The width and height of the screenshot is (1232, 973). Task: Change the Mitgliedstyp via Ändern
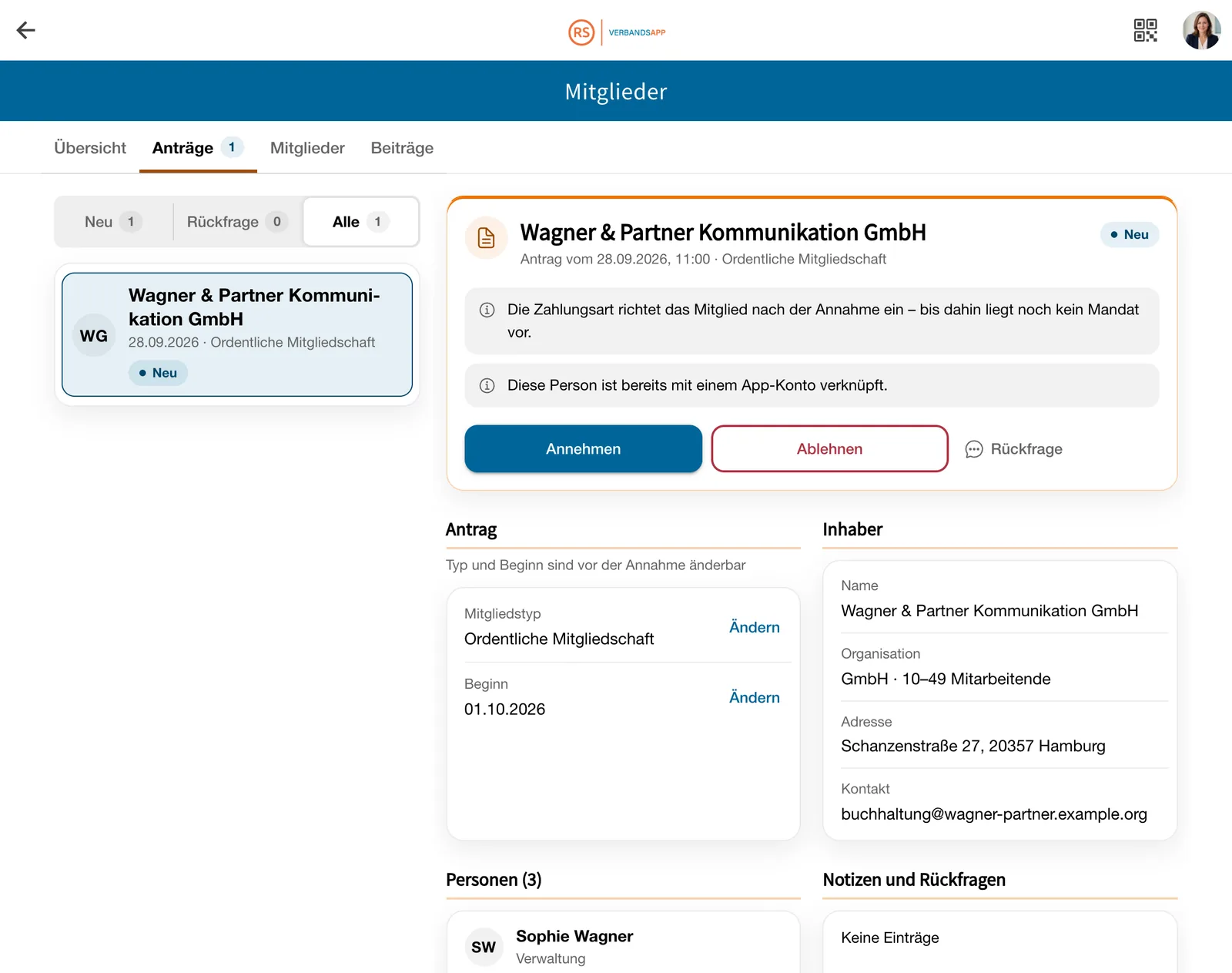754,627
